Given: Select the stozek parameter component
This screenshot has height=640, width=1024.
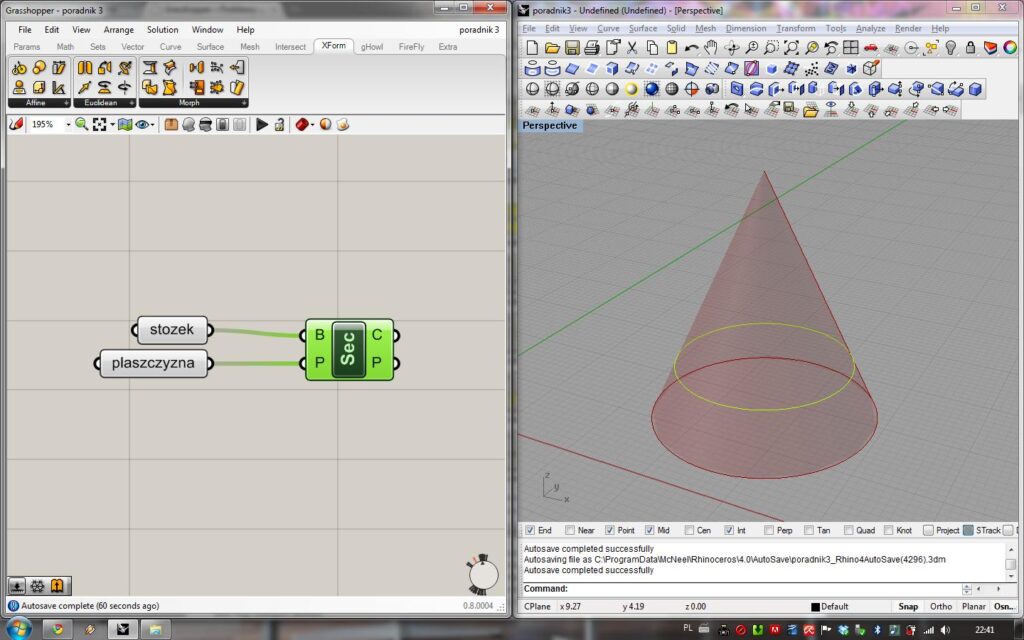Looking at the screenshot, I should (x=172, y=330).
